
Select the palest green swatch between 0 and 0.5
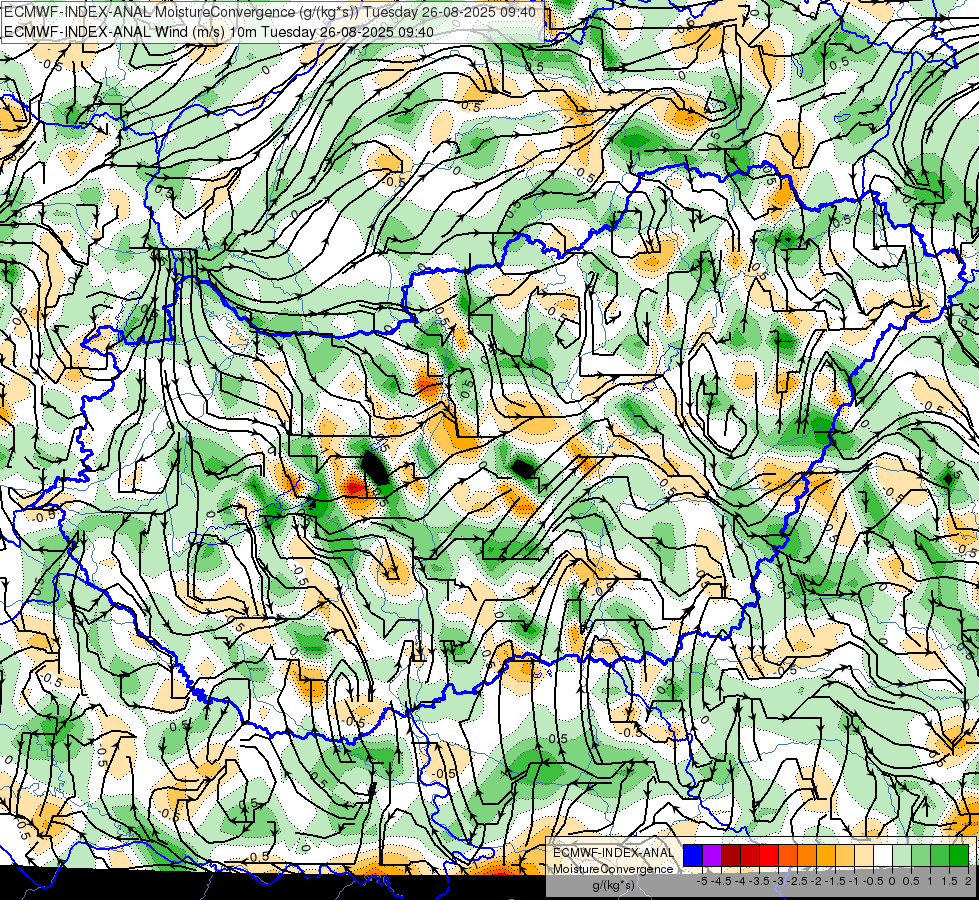tap(902, 856)
